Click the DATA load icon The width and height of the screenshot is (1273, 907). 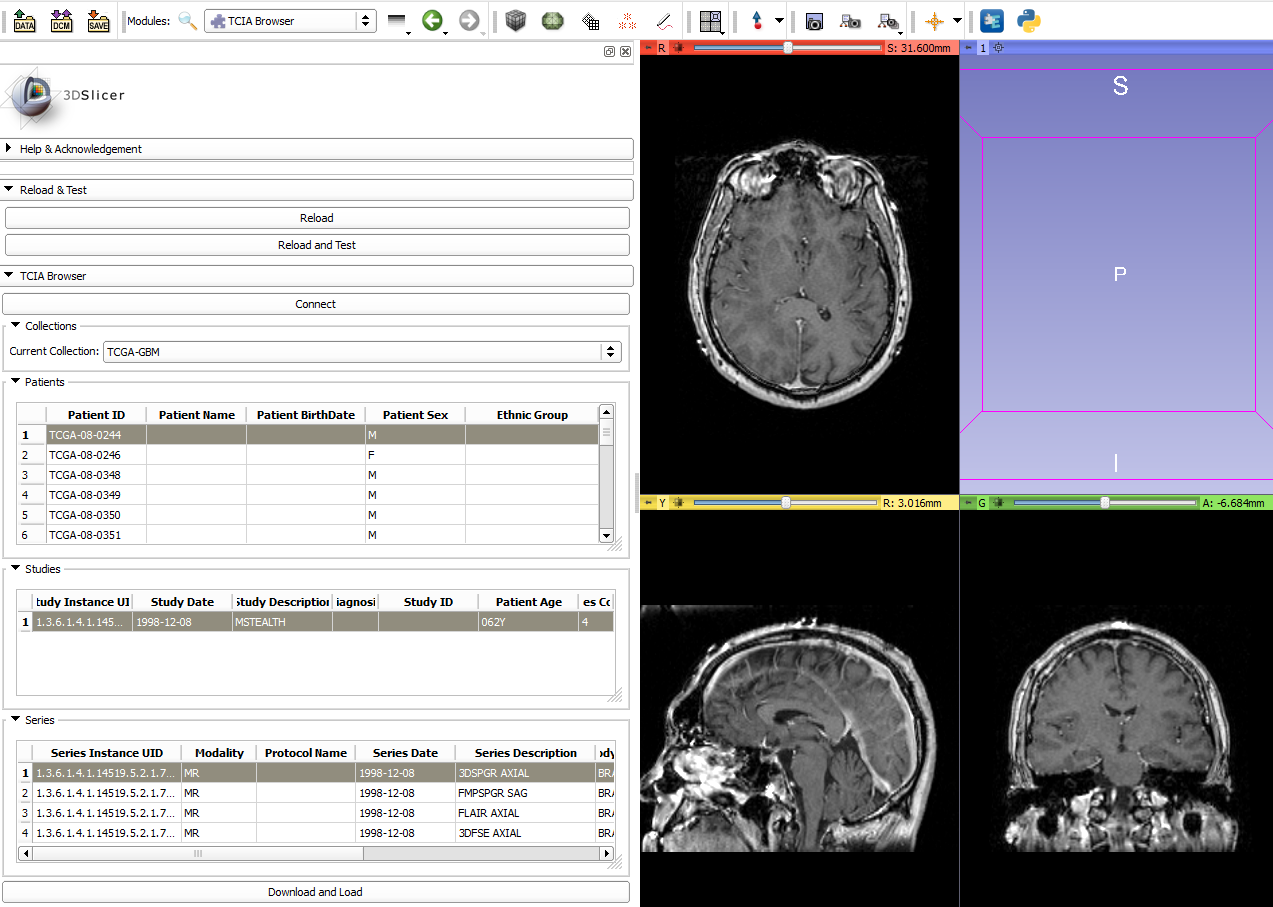pos(24,20)
